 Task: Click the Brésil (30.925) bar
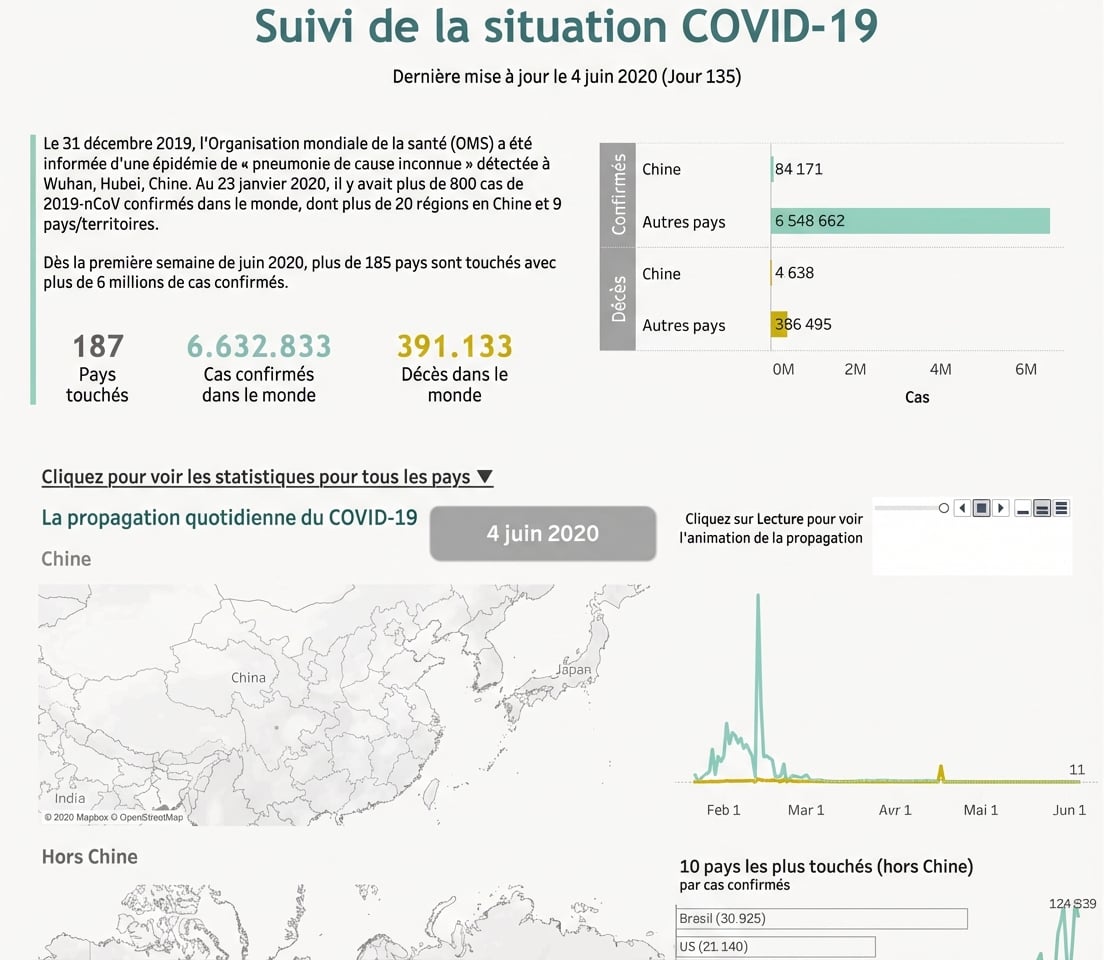click(822, 918)
